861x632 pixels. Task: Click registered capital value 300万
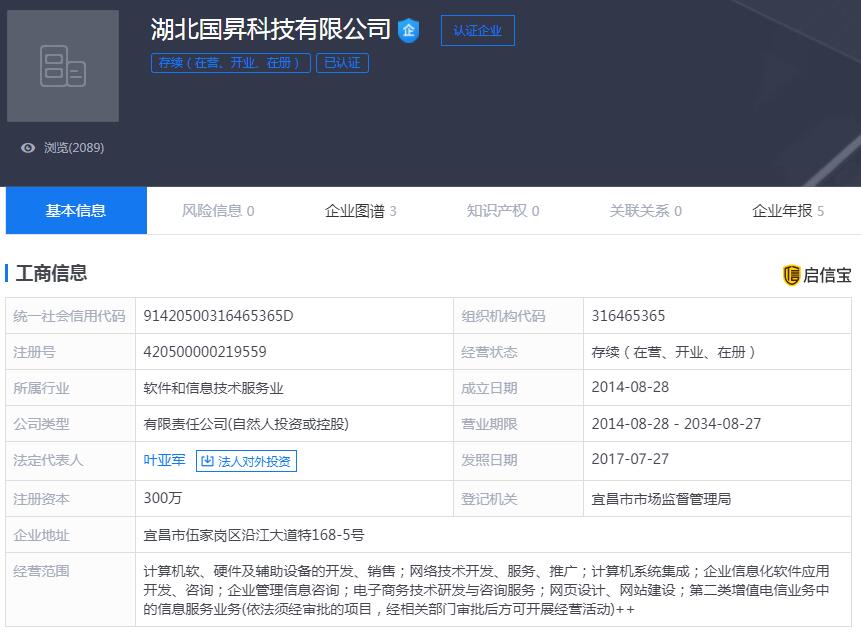(163, 498)
